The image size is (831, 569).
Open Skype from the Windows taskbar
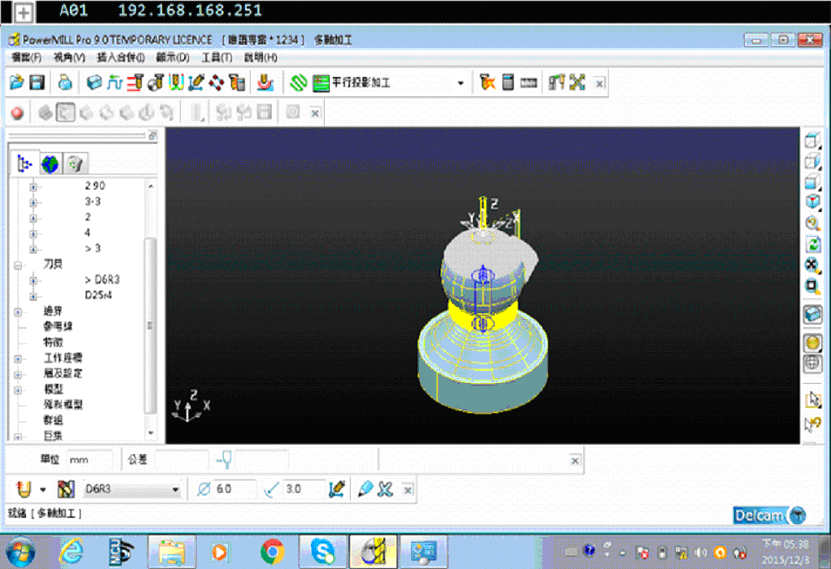click(321, 550)
